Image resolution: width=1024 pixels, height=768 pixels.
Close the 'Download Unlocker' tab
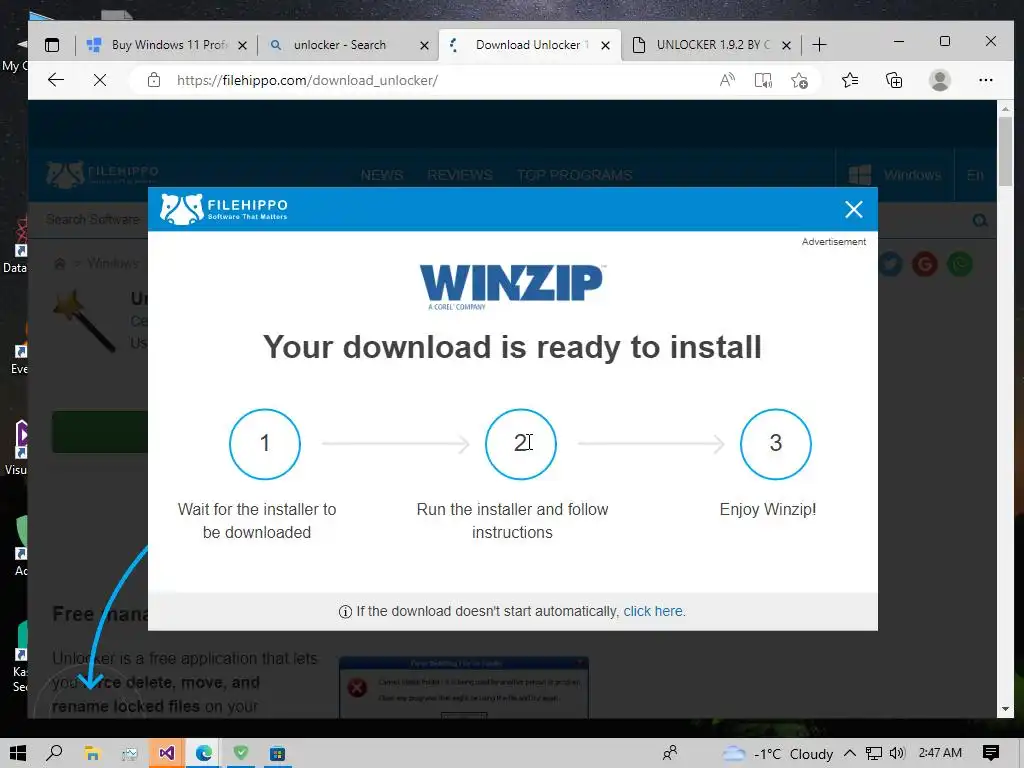tap(605, 46)
